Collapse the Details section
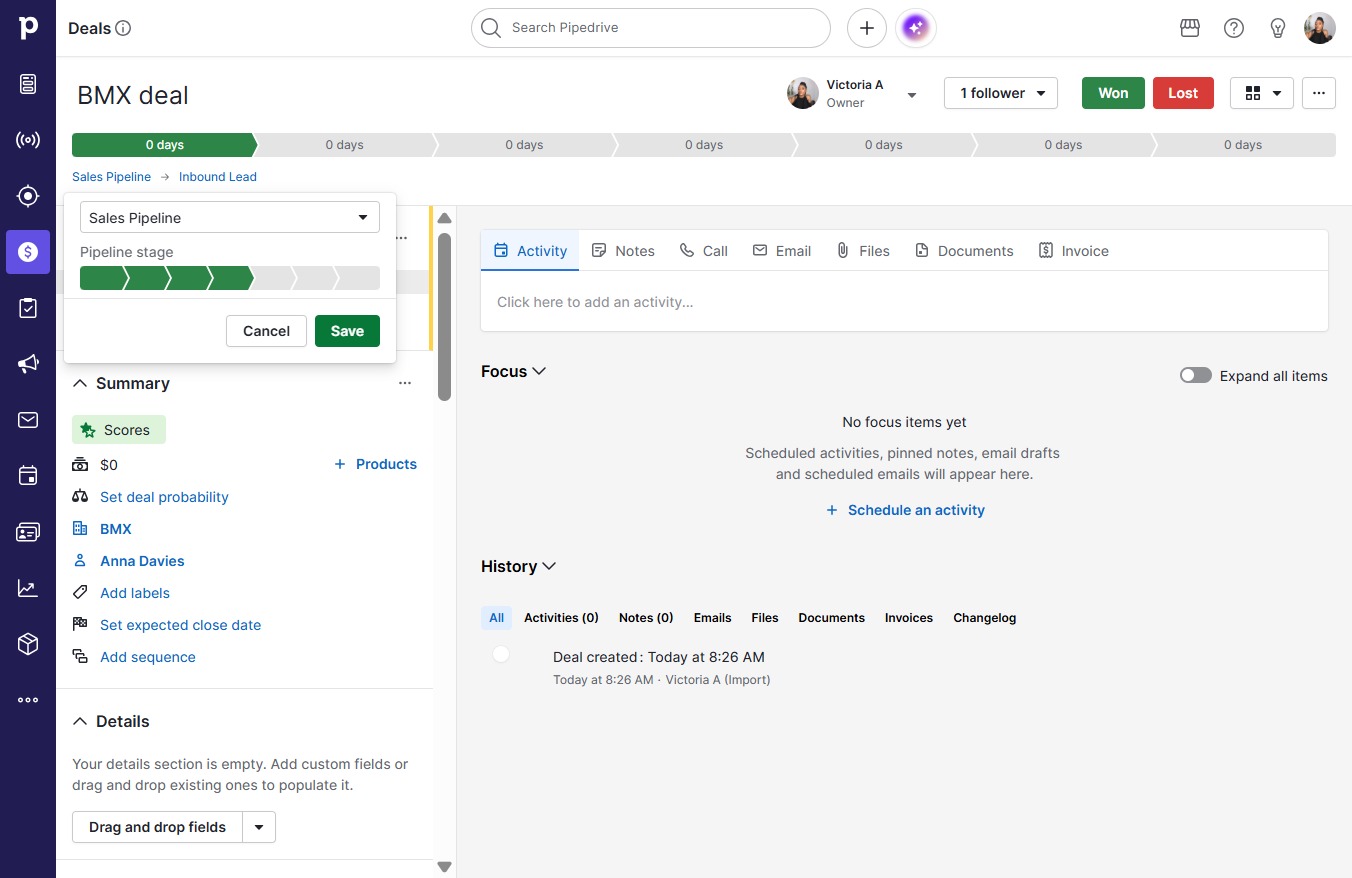The height and width of the screenshot is (878, 1352). pyautogui.click(x=80, y=721)
